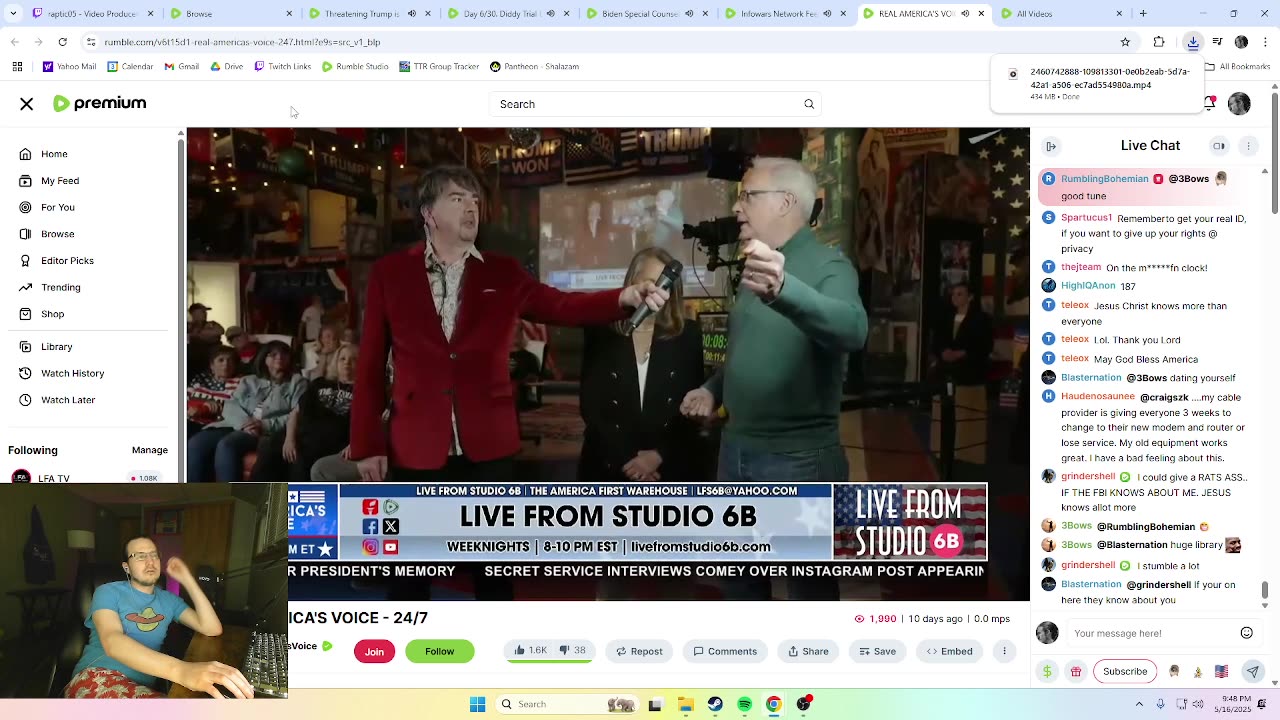
Task: Open the Rumble Studio bookmark
Action: point(355,67)
